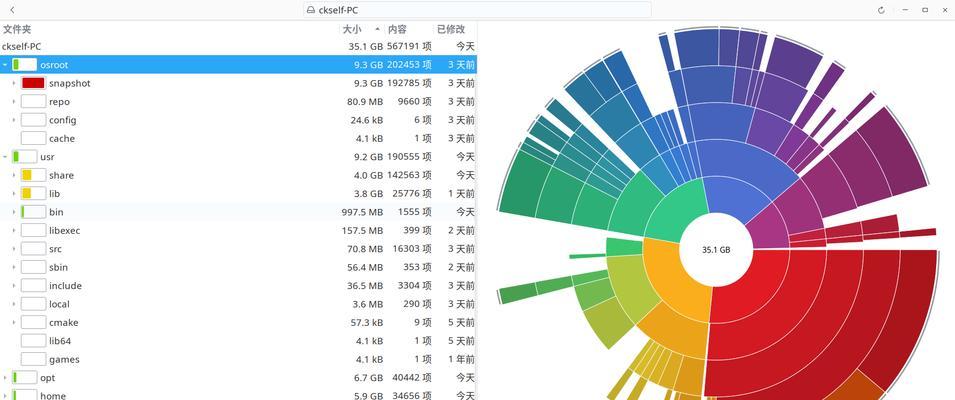Select the snapshot folder name
Screen dimensions: 955x400
click(x=69, y=83)
